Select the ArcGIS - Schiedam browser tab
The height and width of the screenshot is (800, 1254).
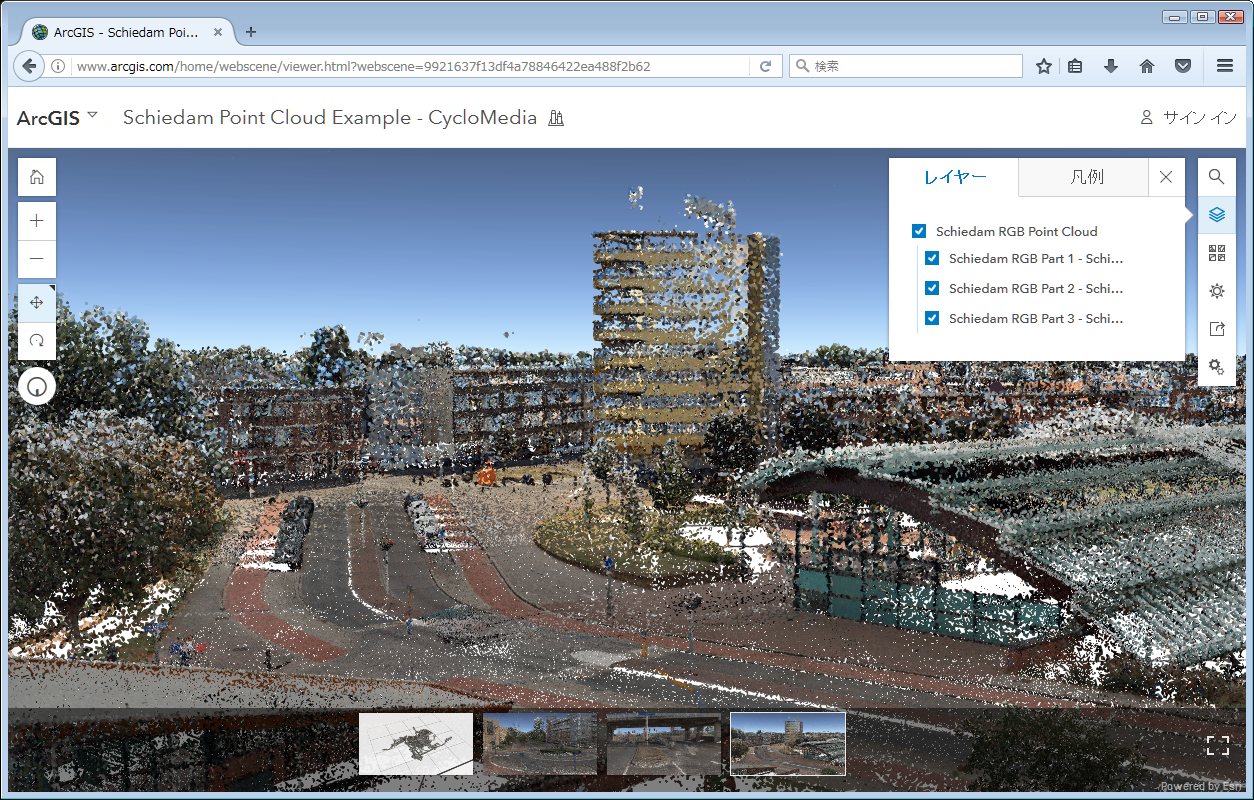pos(125,32)
